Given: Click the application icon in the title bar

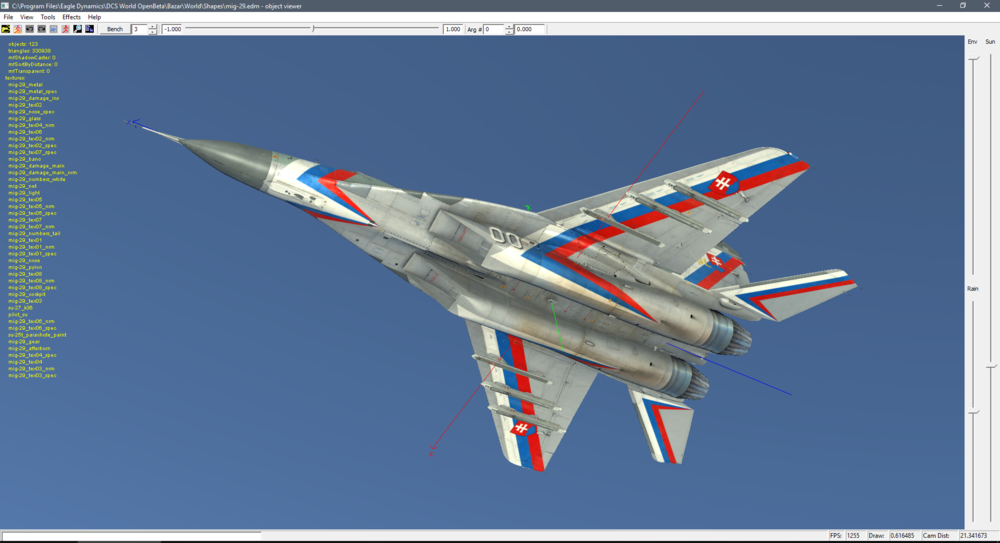Looking at the screenshot, I should (x=5, y=6).
